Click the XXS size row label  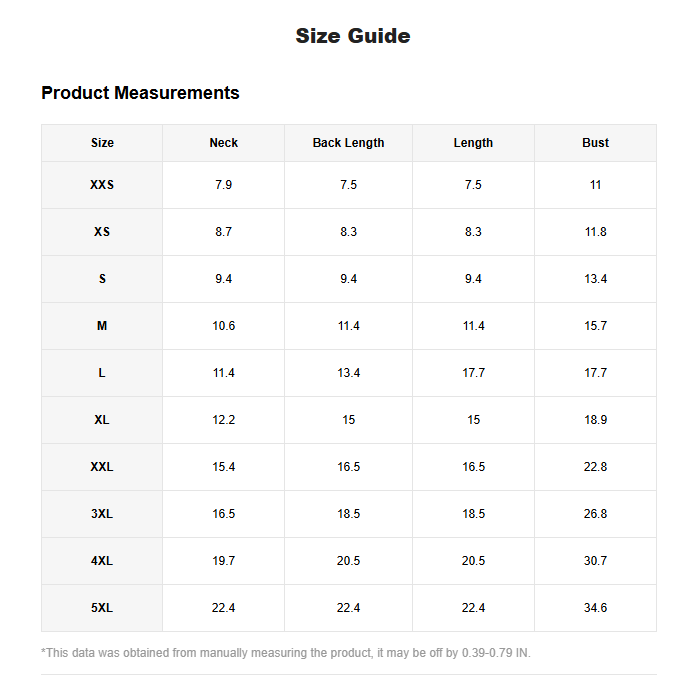pyautogui.click(x=102, y=185)
